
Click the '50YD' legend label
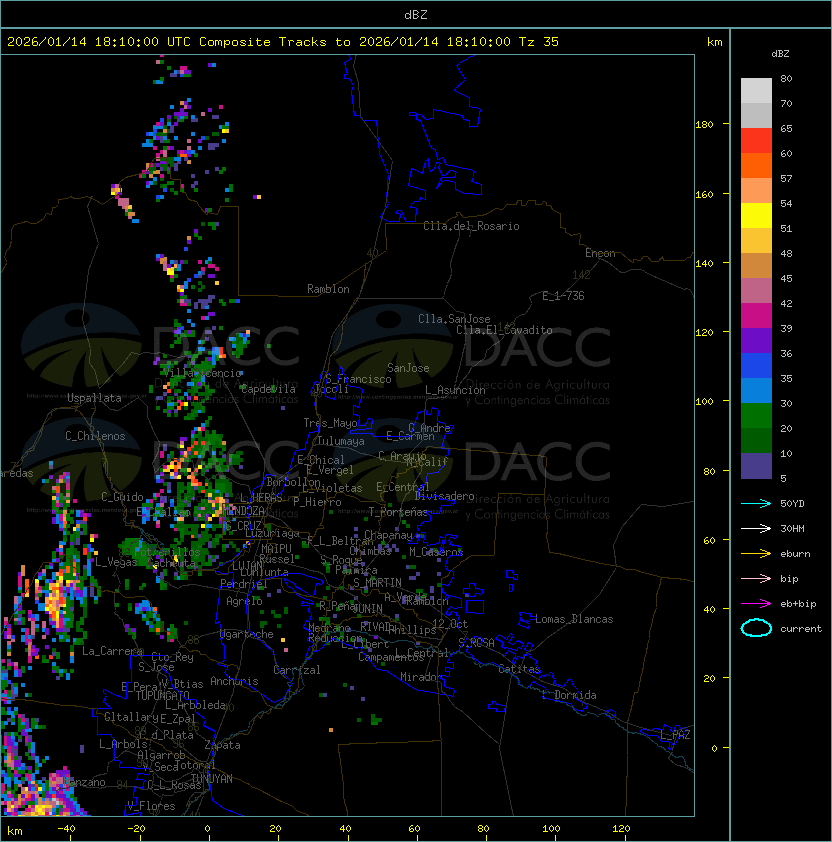792,503
